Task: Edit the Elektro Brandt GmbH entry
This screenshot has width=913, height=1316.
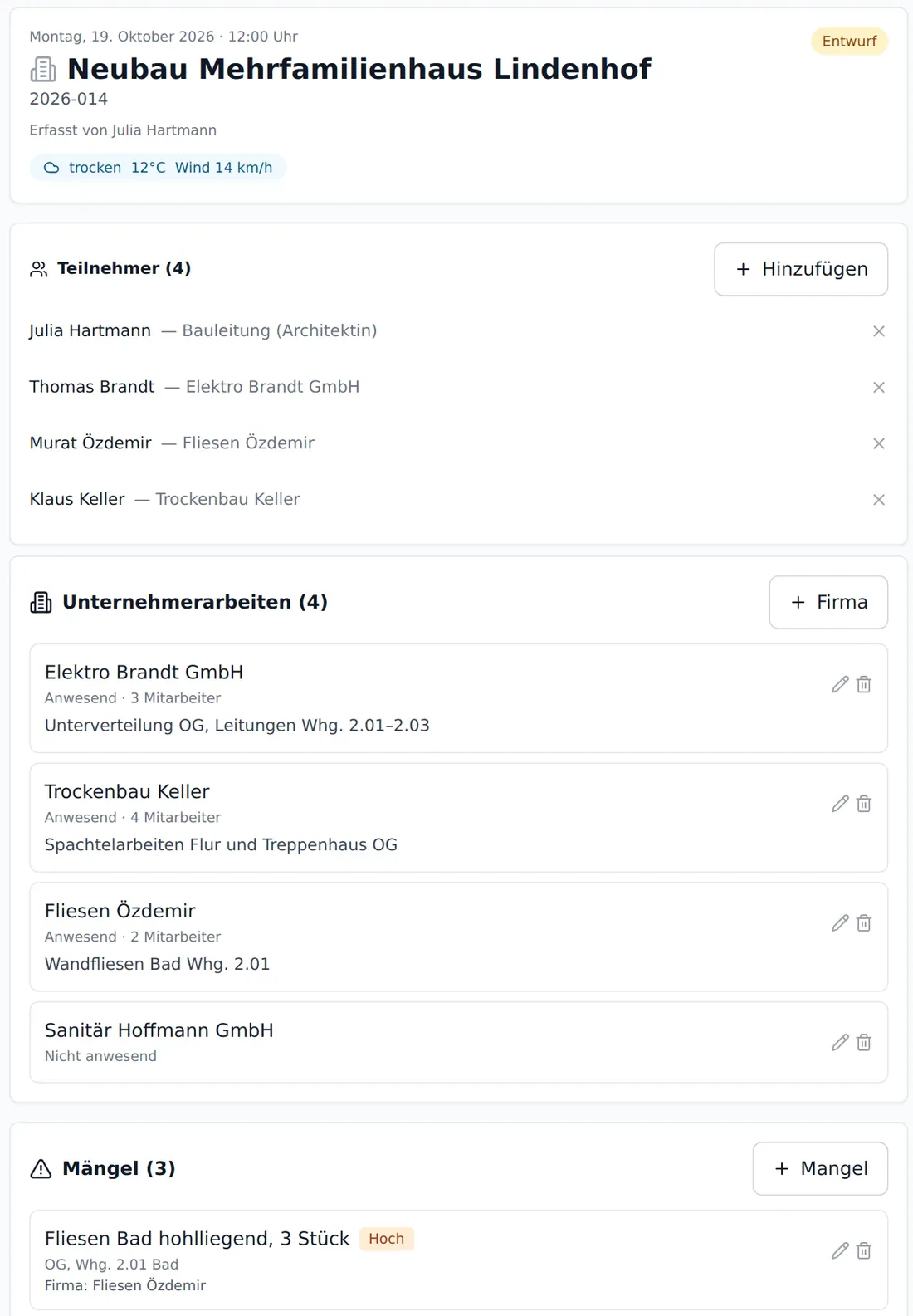Action: click(x=840, y=684)
